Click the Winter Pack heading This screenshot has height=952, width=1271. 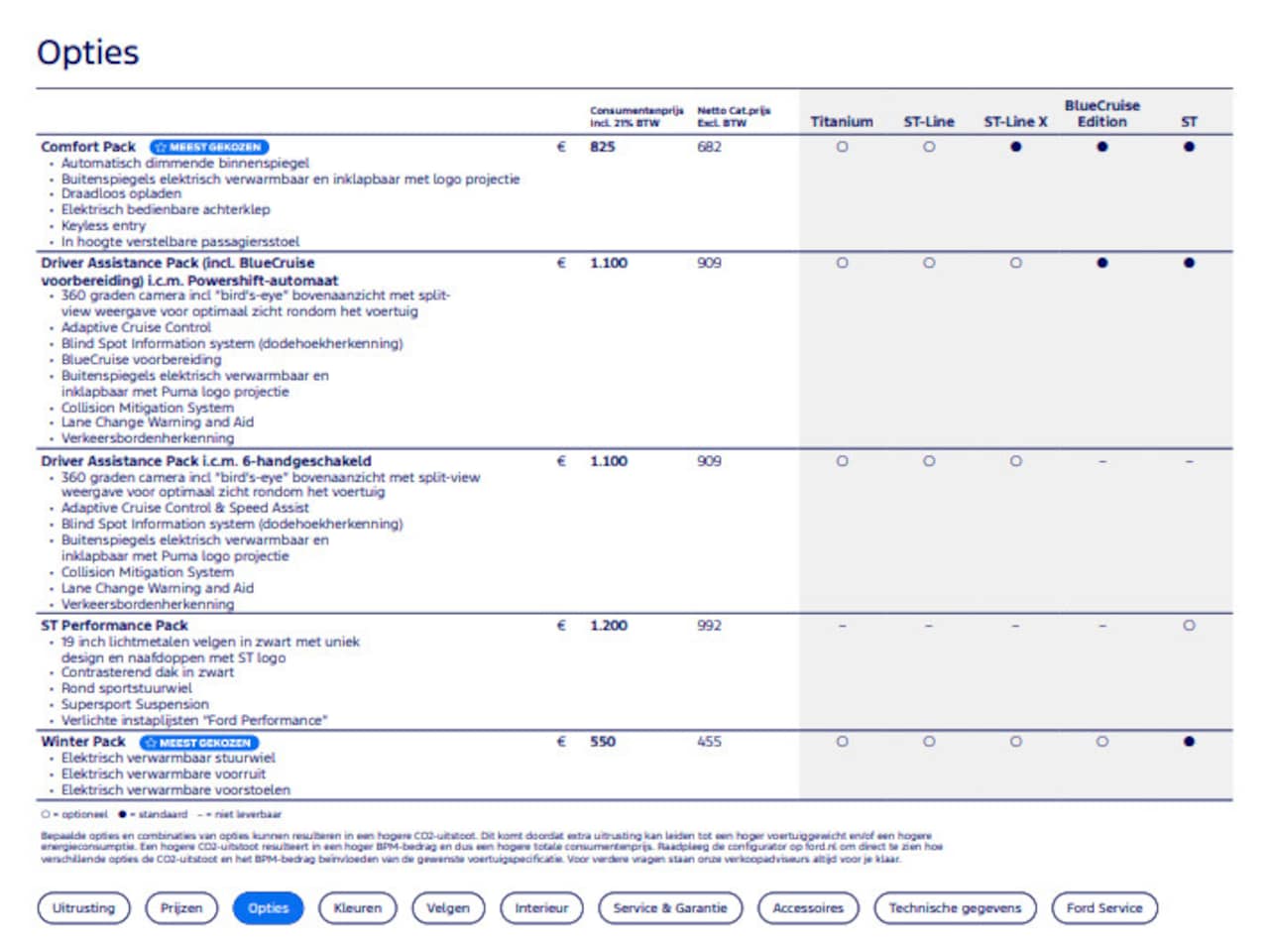coord(83,742)
